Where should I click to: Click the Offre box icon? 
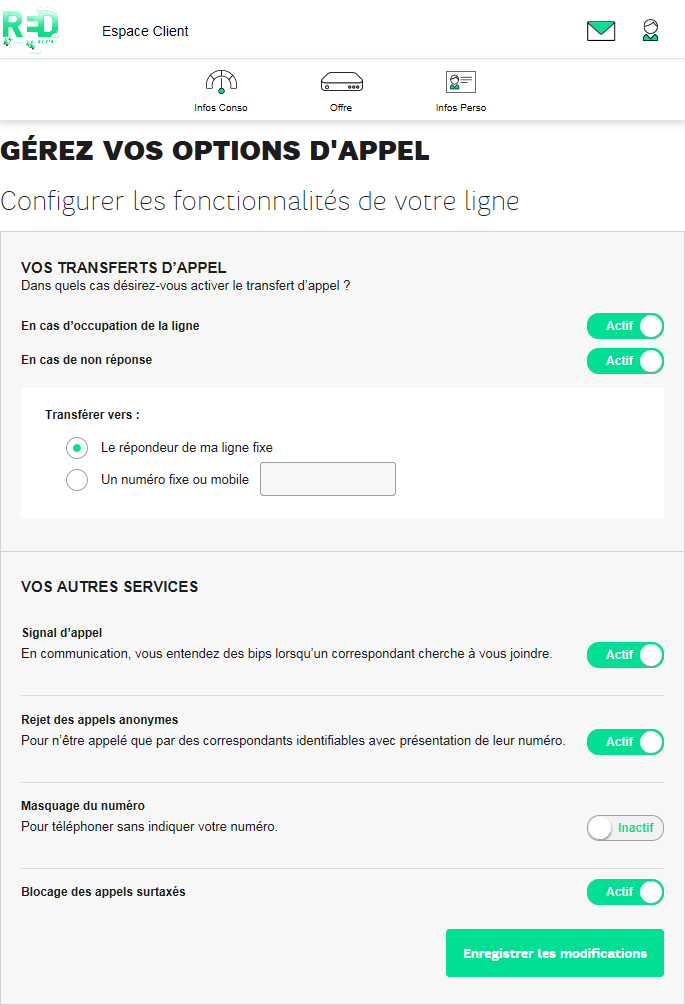[x=341, y=82]
